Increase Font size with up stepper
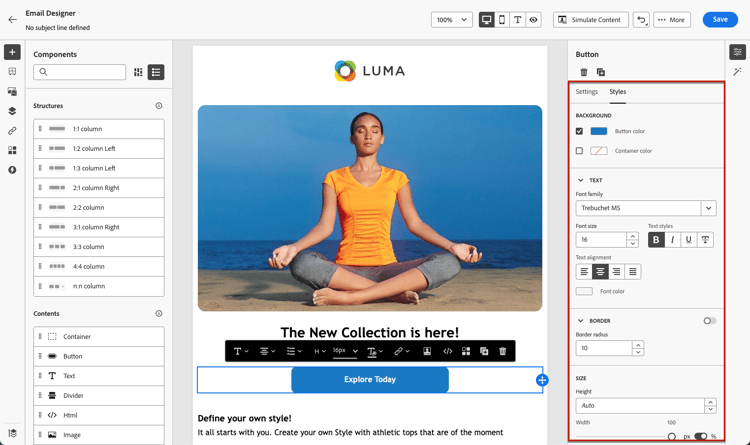 pyautogui.click(x=633, y=236)
